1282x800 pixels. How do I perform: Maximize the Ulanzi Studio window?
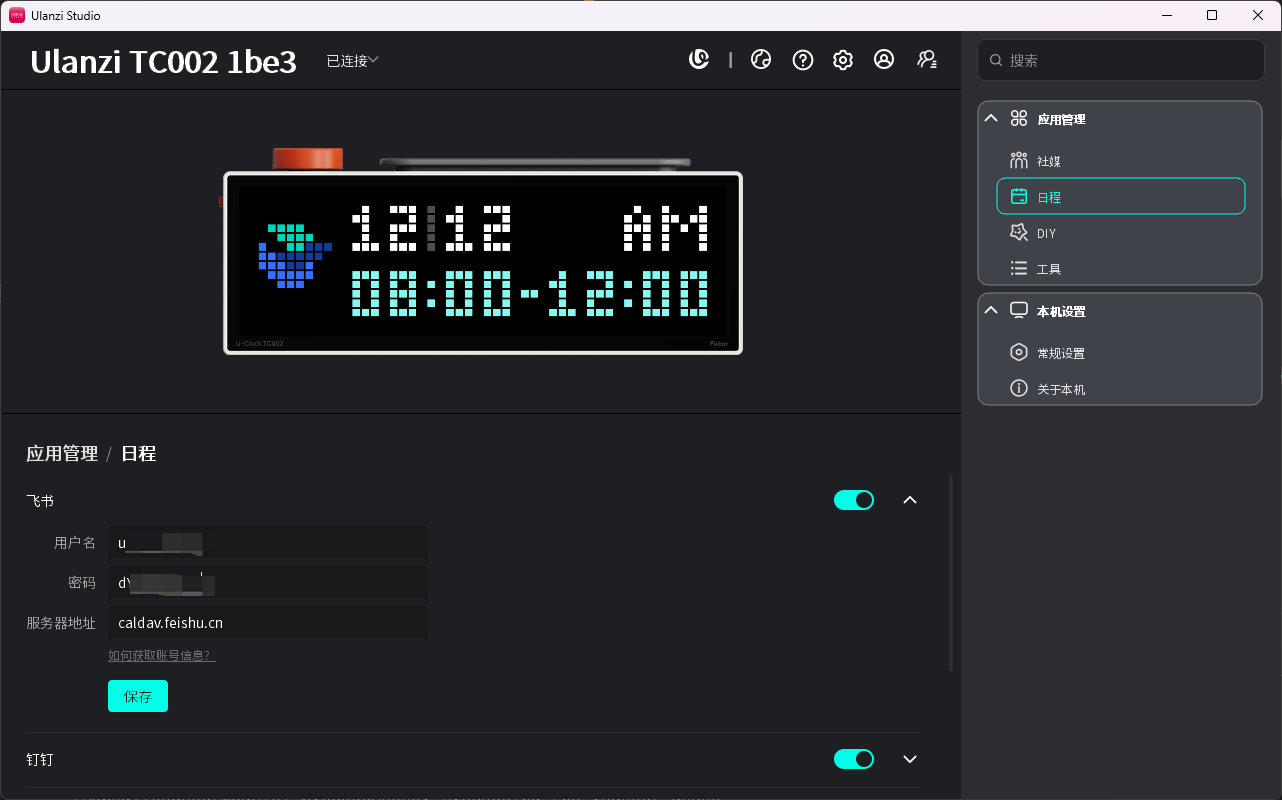(1212, 15)
